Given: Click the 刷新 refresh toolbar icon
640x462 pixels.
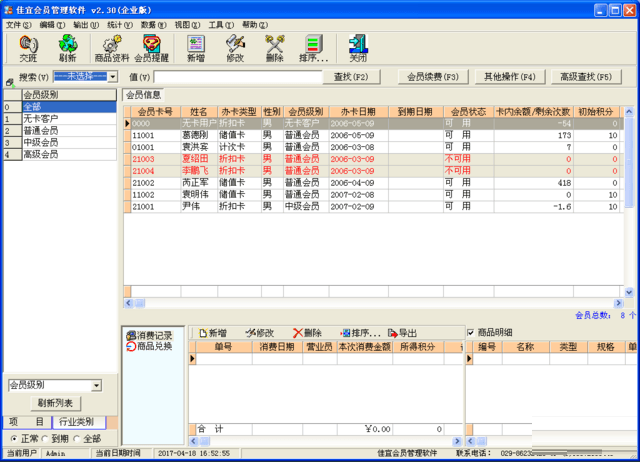Looking at the screenshot, I should coord(67,47).
